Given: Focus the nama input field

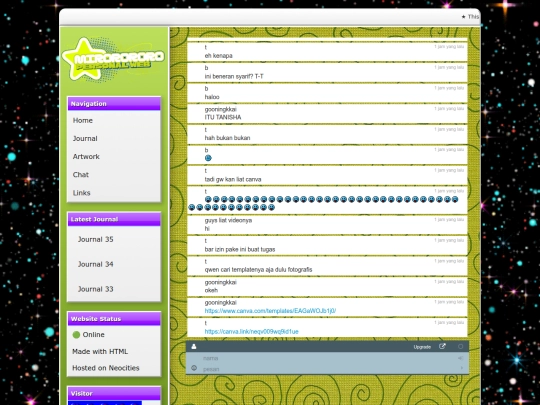Looking at the screenshot, I should click(327, 358).
